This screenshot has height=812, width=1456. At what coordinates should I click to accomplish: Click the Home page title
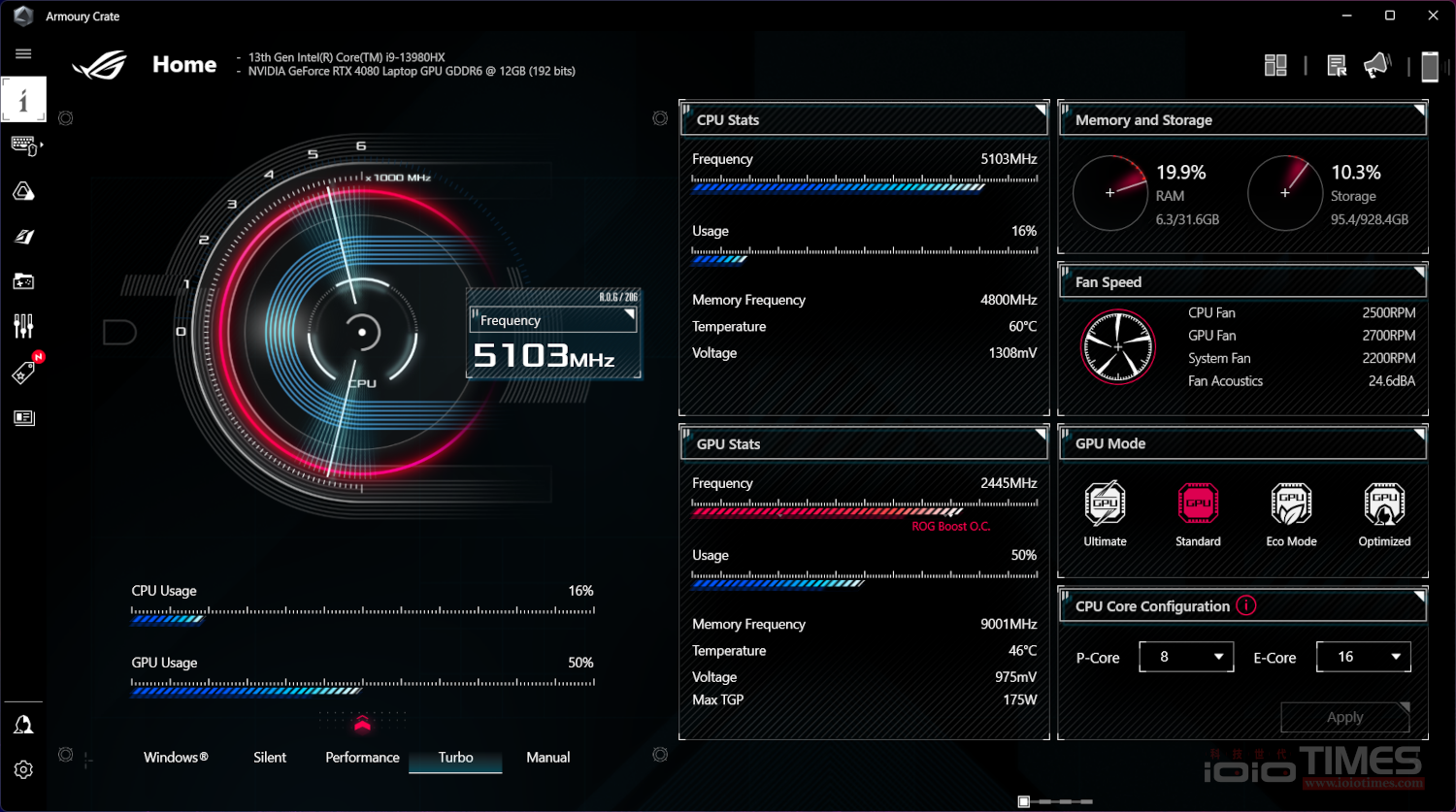coord(184,65)
